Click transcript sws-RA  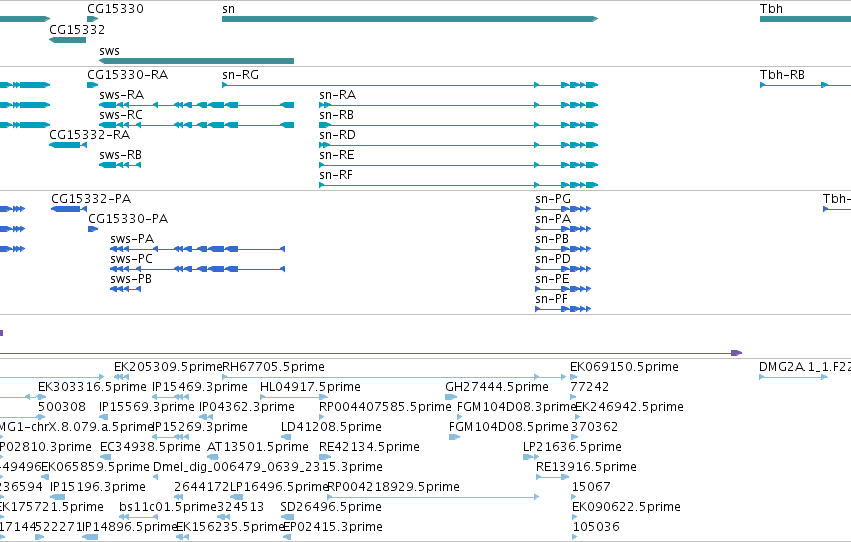pos(196,105)
